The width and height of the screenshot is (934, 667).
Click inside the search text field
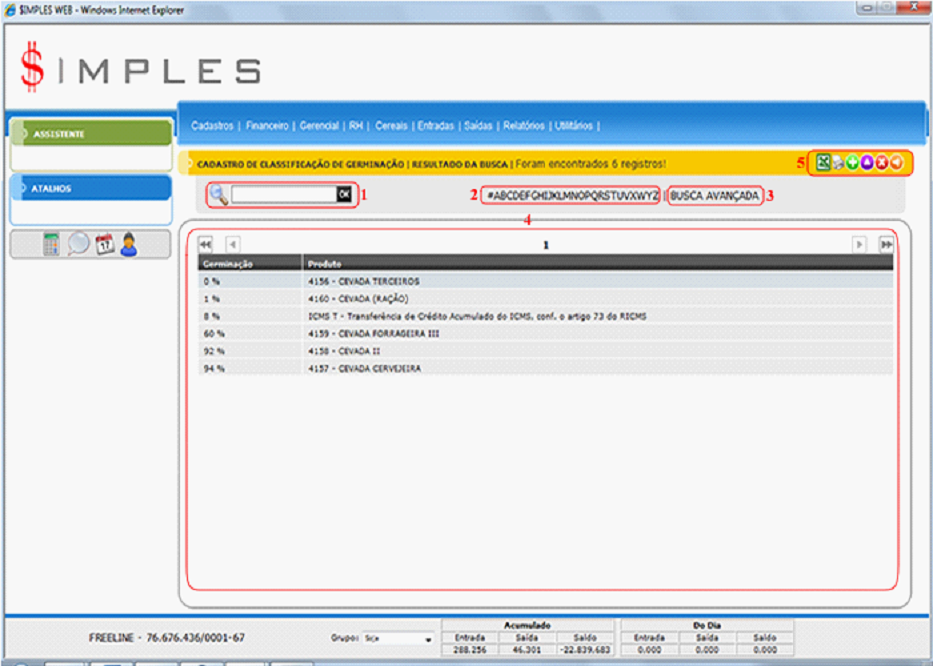(284, 195)
